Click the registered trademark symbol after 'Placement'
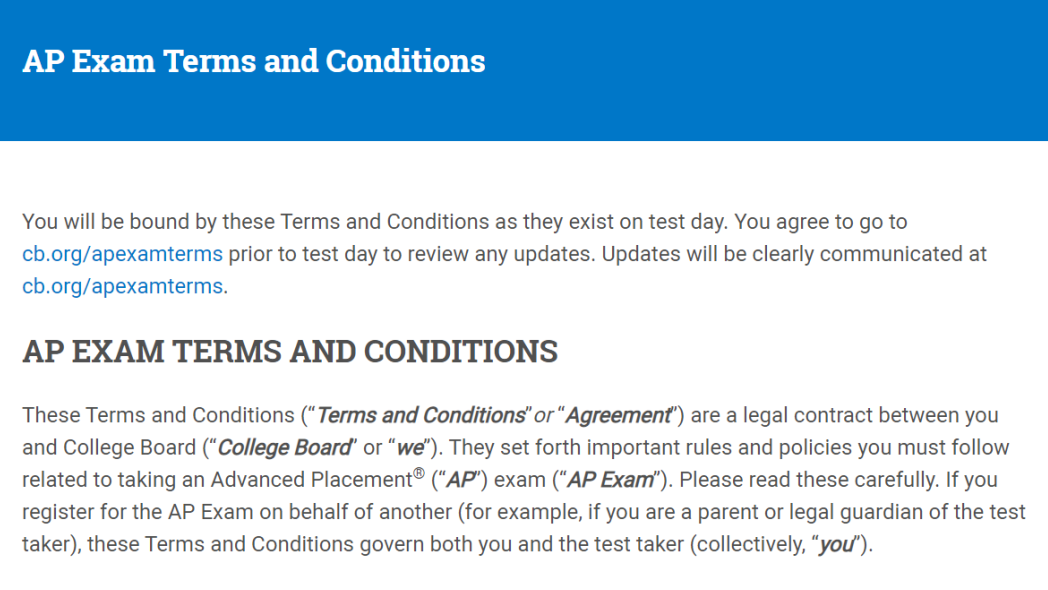Viewport: 1048px width, 590px height. pyautogui.click(x=419, y=473)
